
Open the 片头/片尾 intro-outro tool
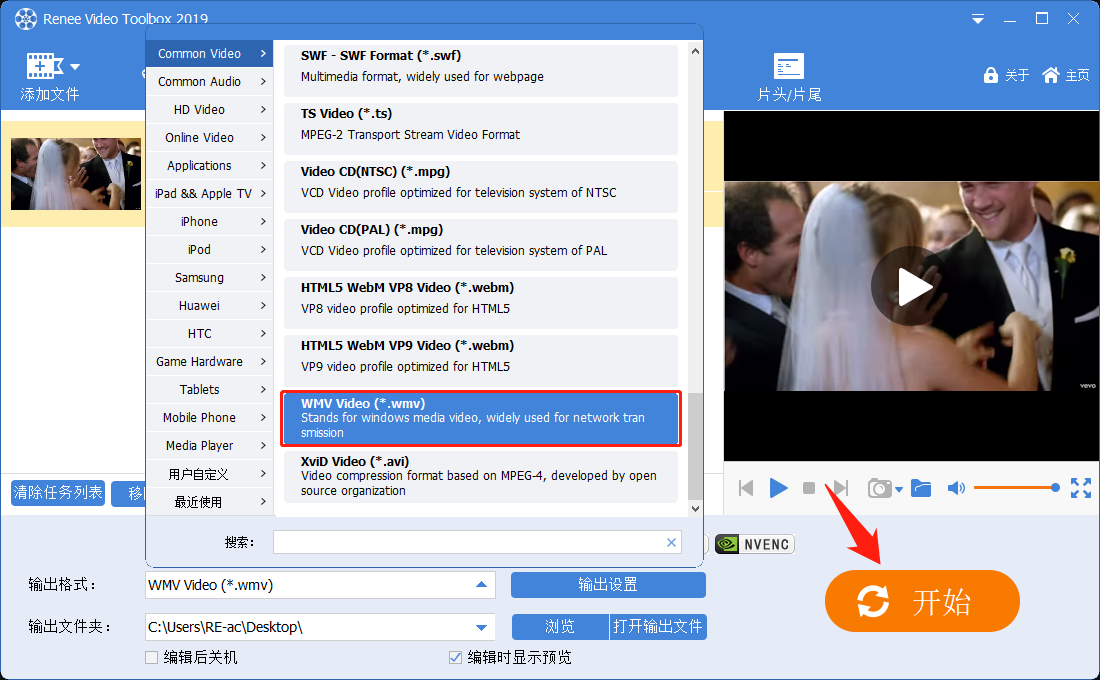[789, 77]
